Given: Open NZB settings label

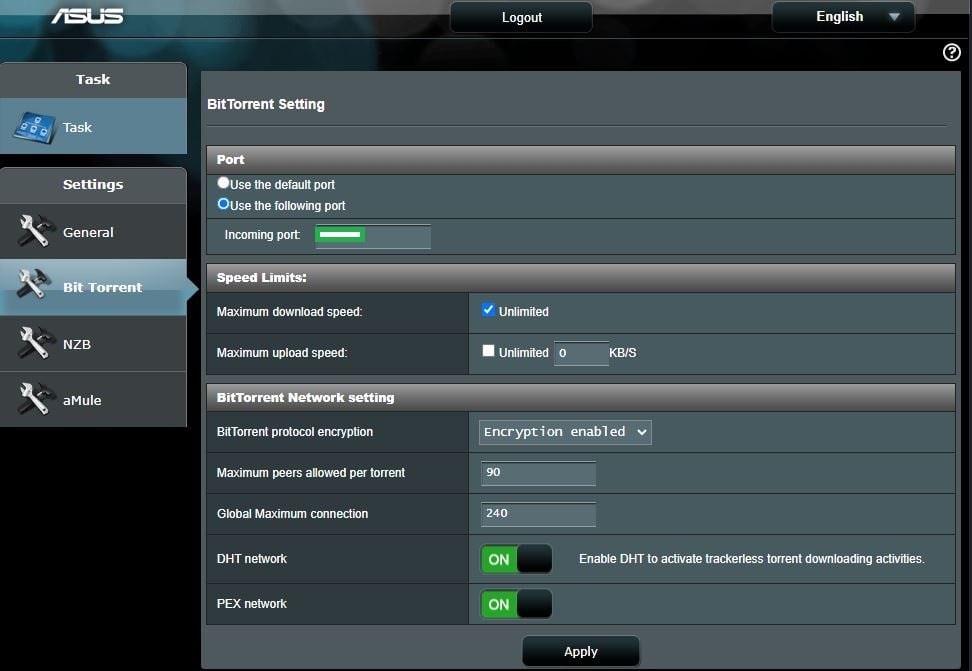Looking at the screenshot, I should 77,344.
